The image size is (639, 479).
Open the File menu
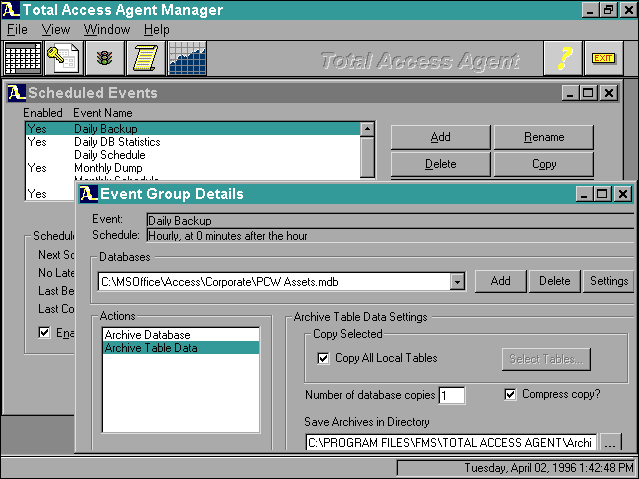18,30
